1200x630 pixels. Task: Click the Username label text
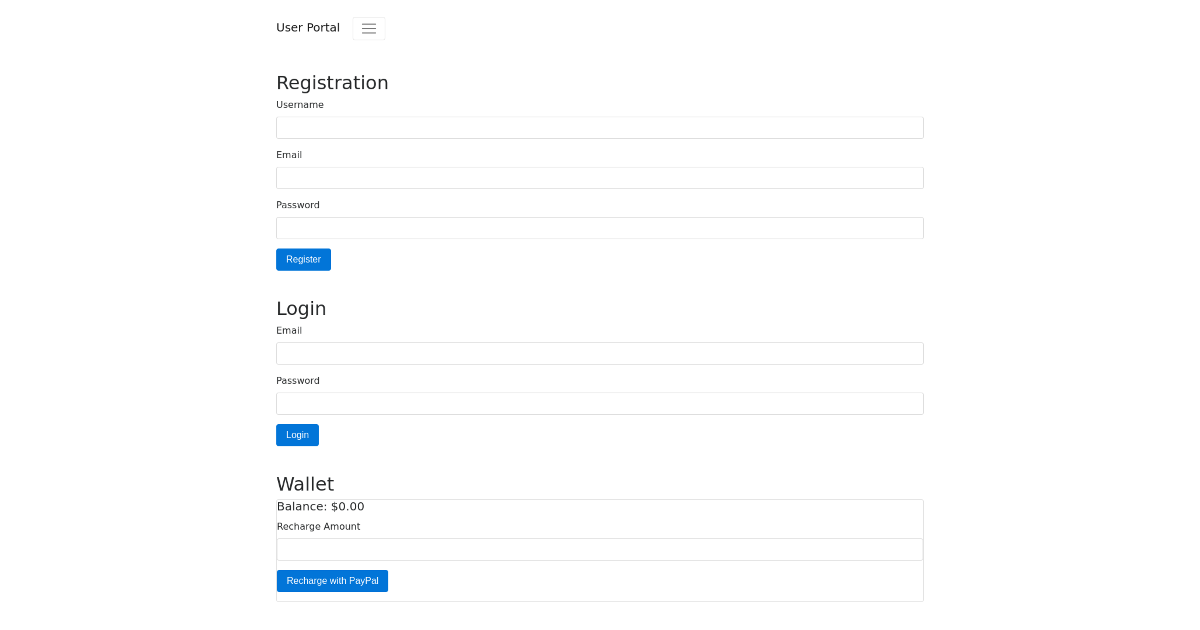(300, 104)
